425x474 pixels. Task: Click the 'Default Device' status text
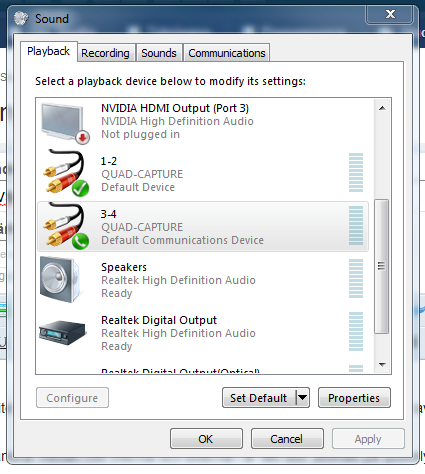tap(138, 187)
